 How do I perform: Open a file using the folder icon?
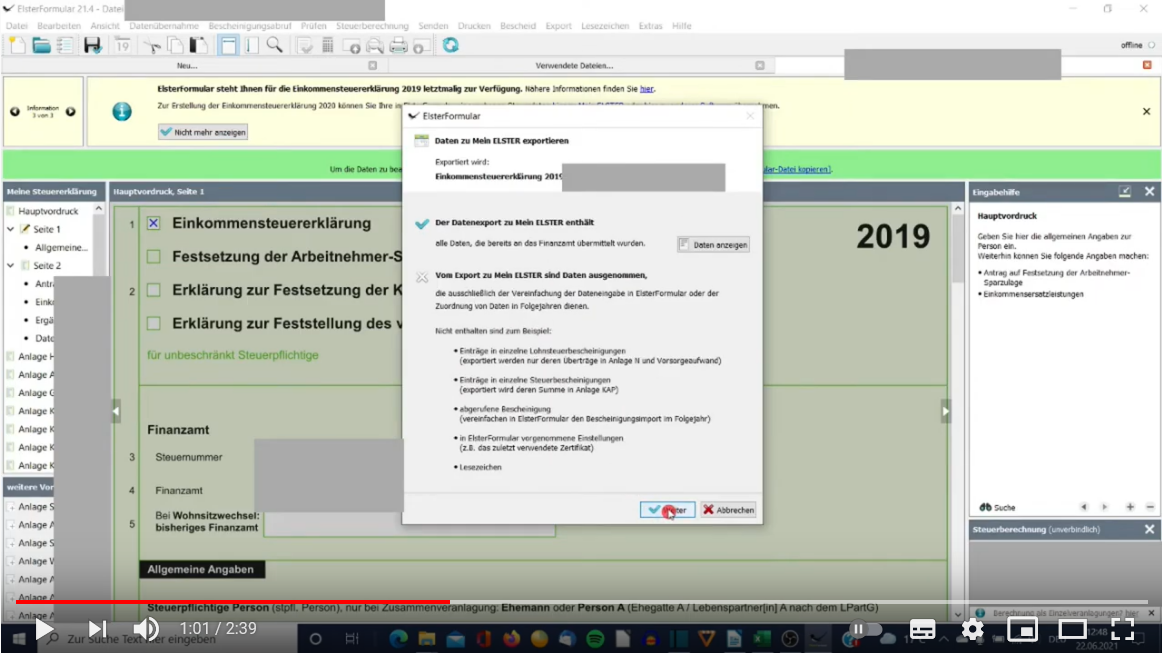point(42,46)
